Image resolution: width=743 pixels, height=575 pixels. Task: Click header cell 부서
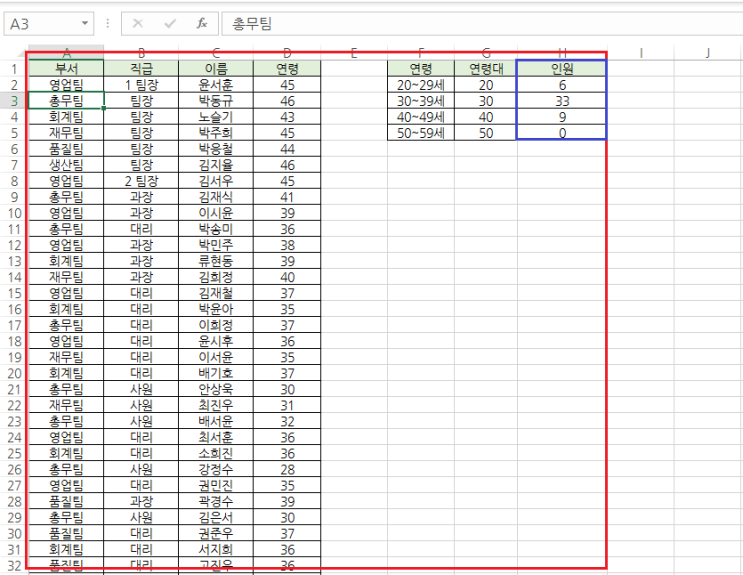pyautogui.click(x=66, y=69)
